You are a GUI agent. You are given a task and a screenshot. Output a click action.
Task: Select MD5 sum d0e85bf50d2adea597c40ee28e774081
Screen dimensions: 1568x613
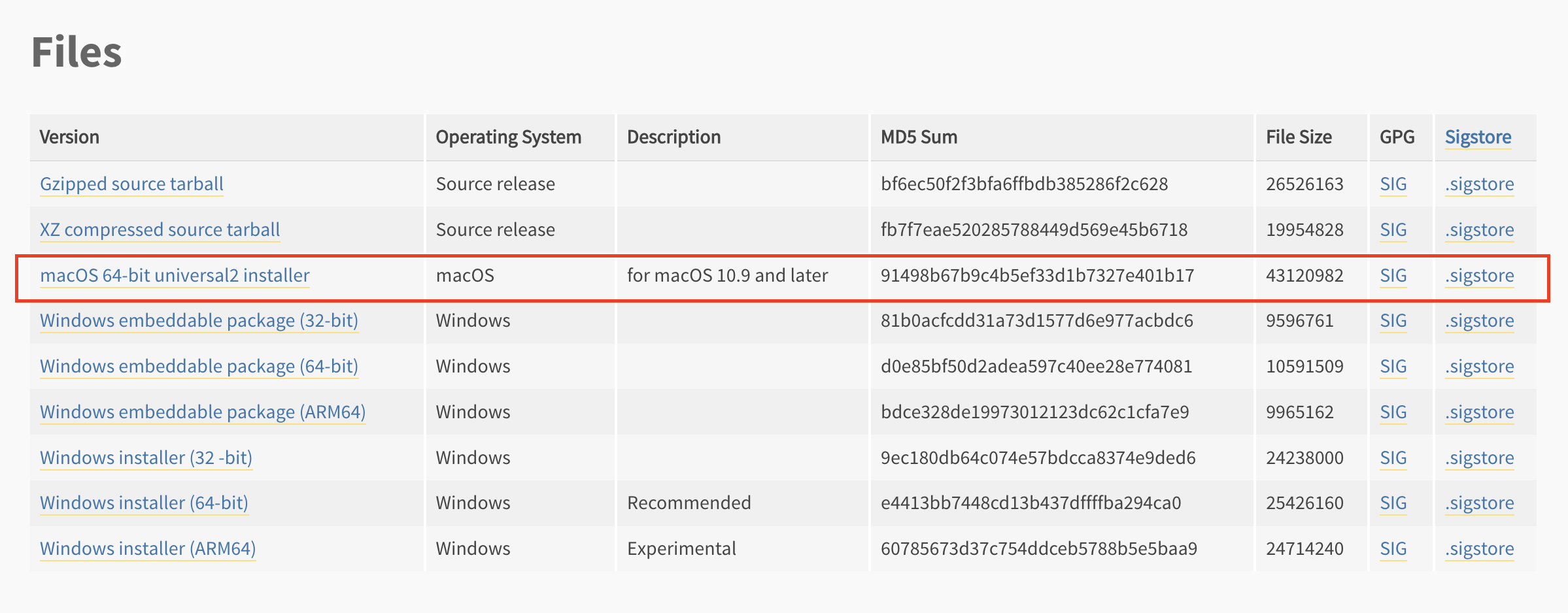point(1036,367)
